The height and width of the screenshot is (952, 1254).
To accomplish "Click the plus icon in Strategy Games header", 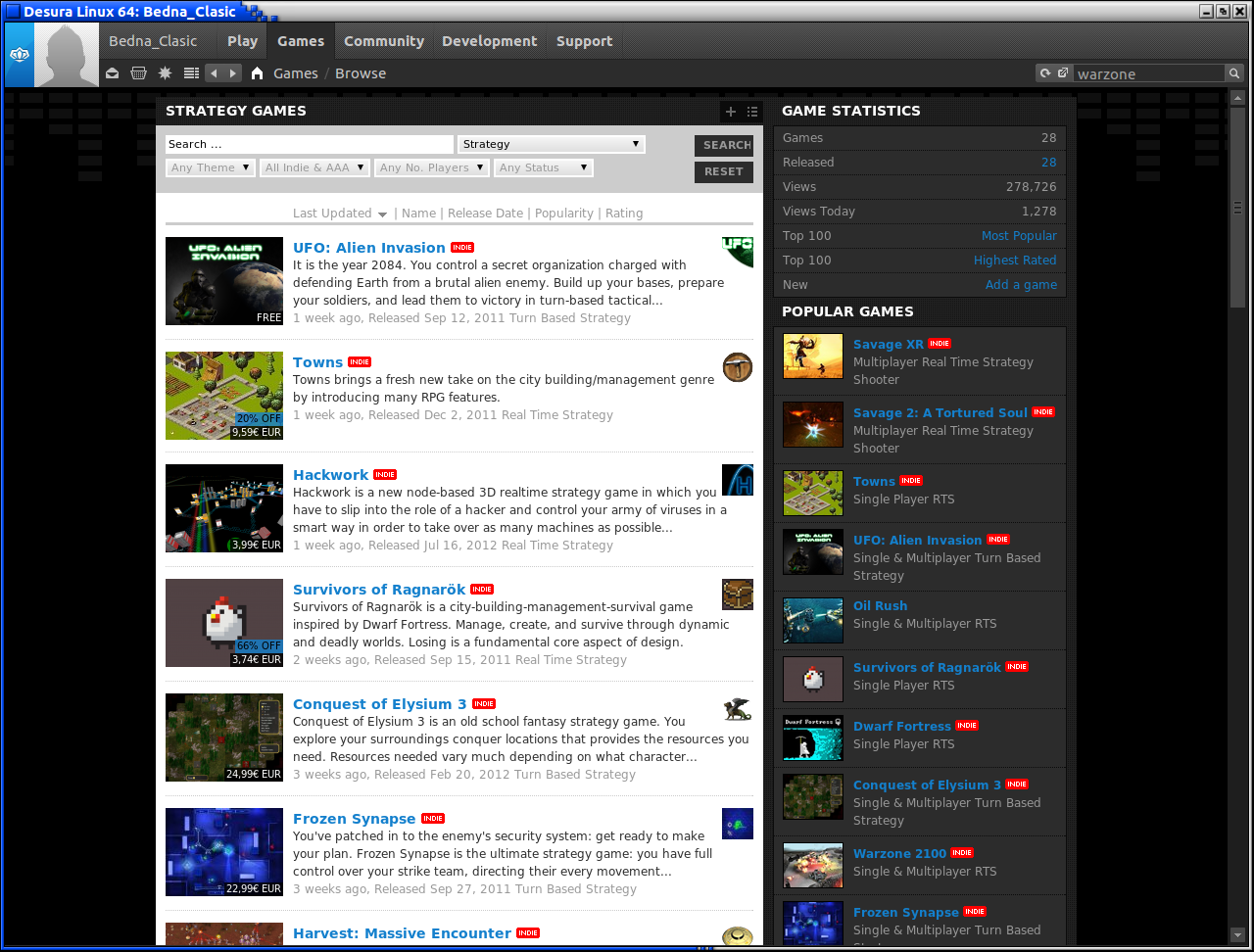I will pyautogui.click(x=730, y=112).
